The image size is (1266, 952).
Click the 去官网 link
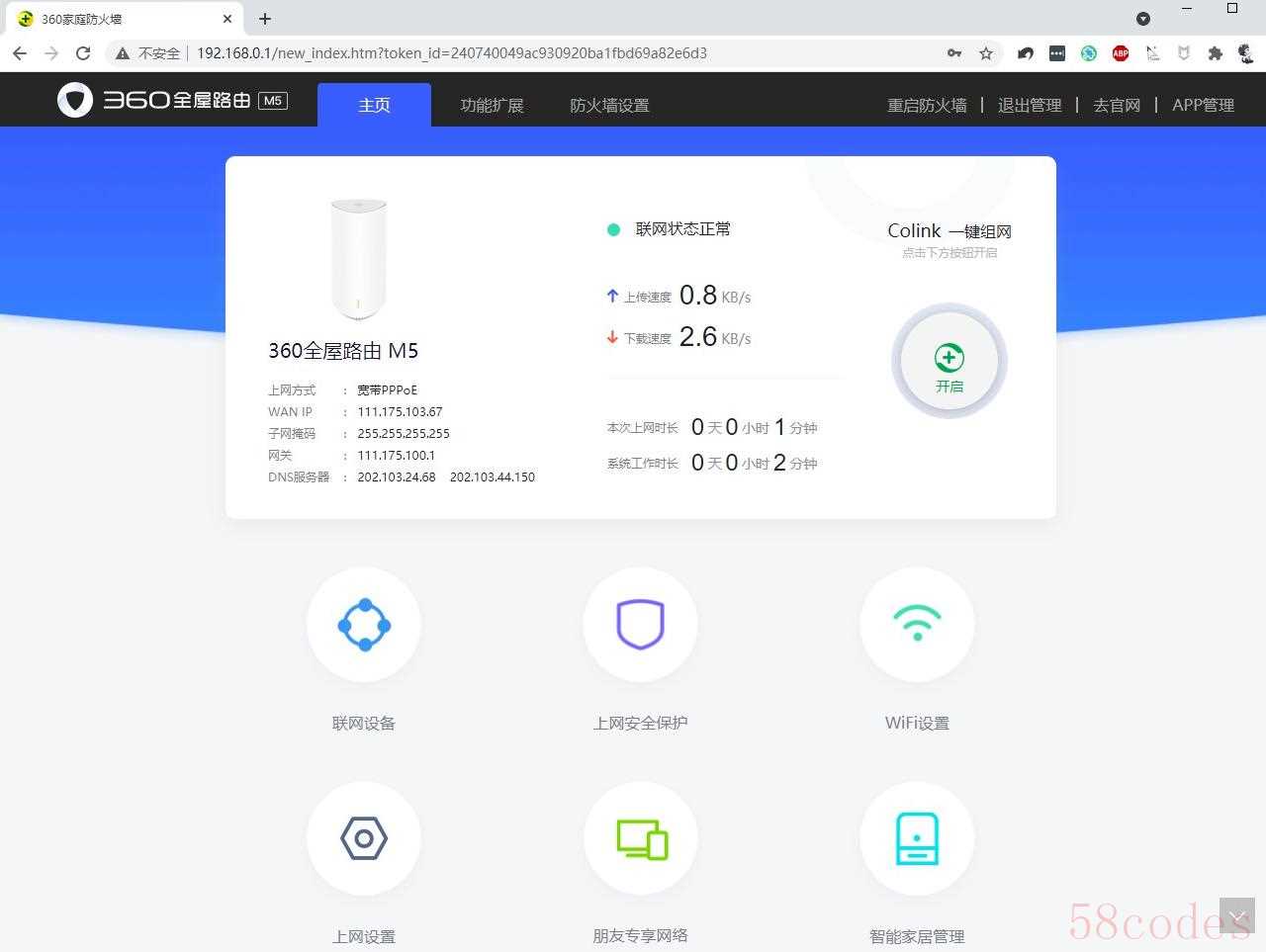1117,105
